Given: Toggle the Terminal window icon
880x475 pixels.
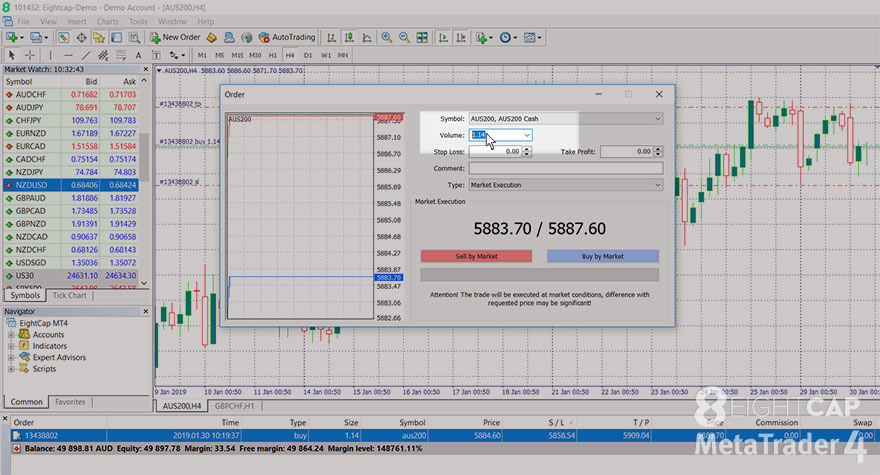Looking at the screenshot, I should 116,38.
